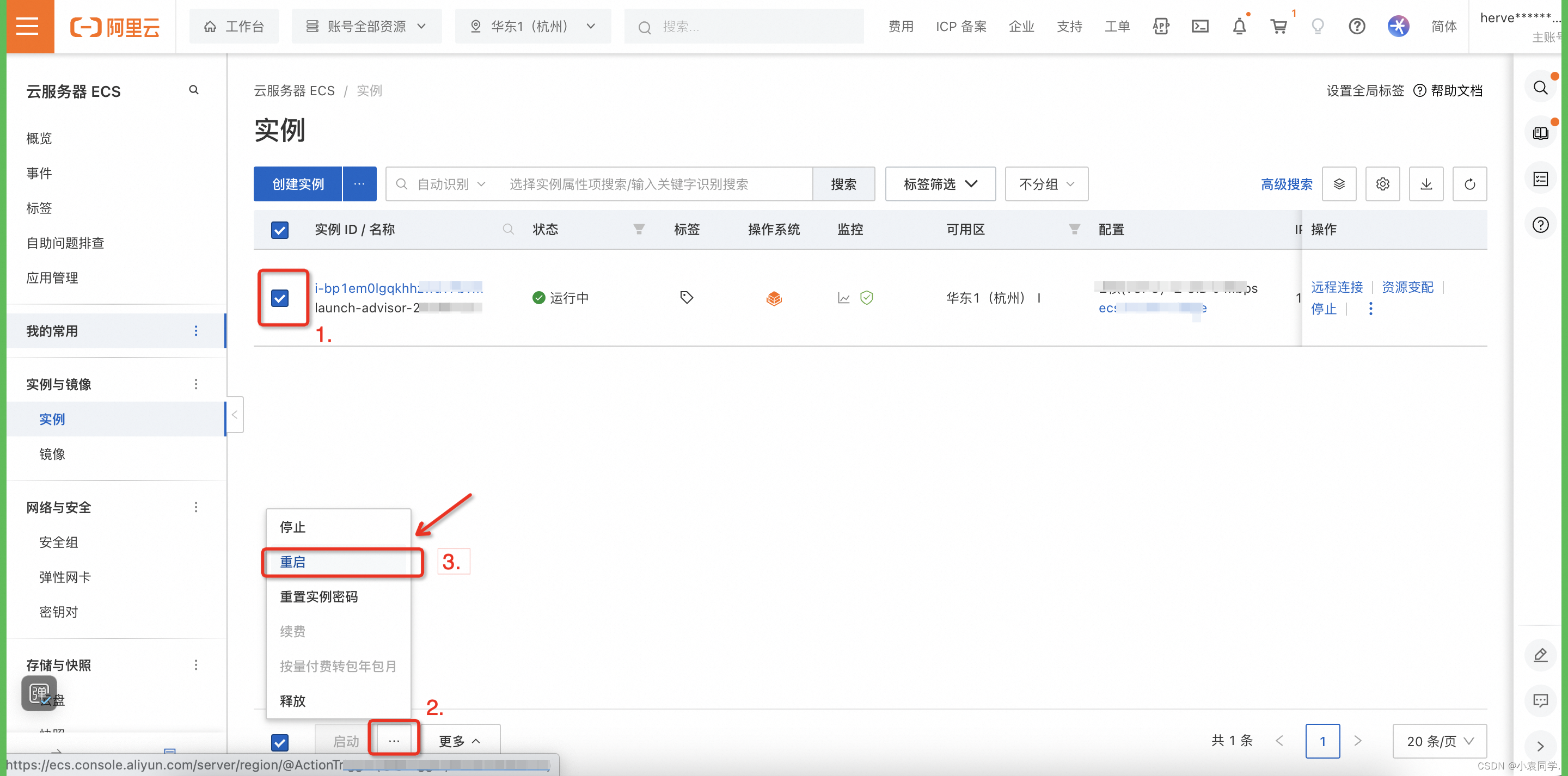Click the 高级搜索 link
Viewport: 1568px width, 776px height.
click(1286, 184)
